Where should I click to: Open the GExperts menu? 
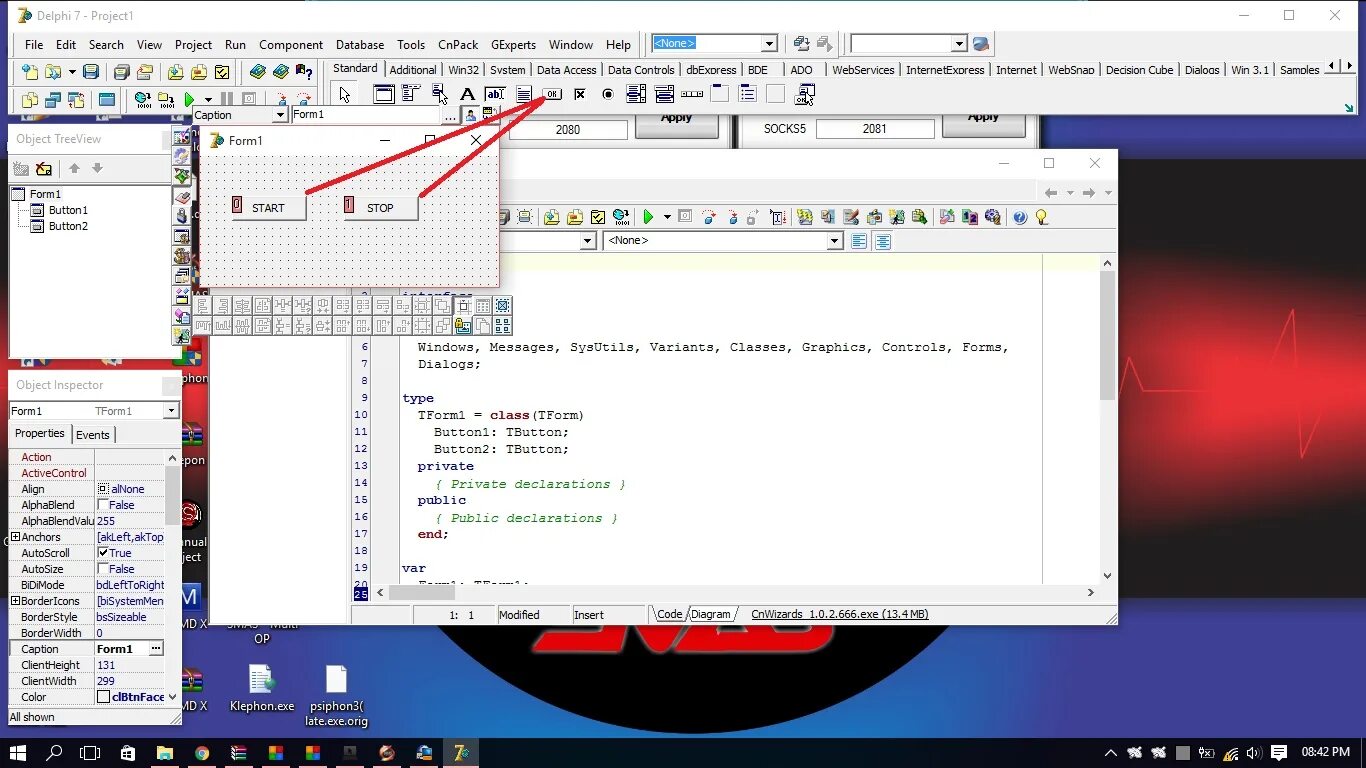(513, 45)
